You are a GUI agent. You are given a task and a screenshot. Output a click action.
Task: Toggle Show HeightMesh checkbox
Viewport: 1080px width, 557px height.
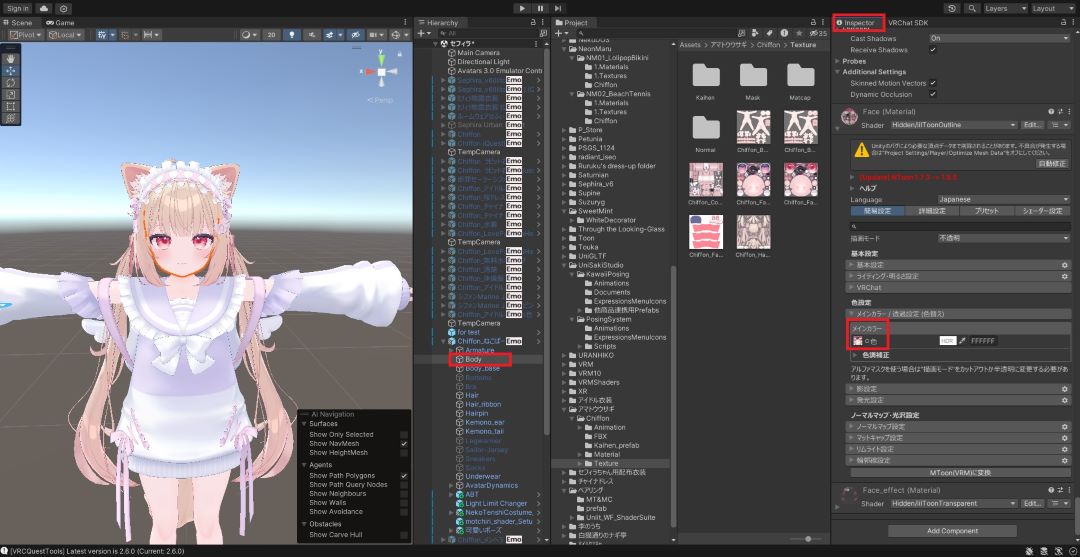click(404, 453)
